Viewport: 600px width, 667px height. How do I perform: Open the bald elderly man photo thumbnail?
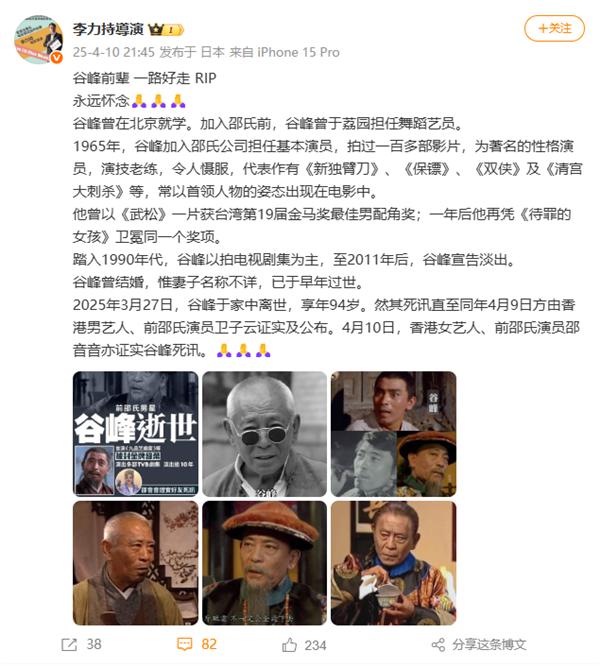[x=135, y=563]
